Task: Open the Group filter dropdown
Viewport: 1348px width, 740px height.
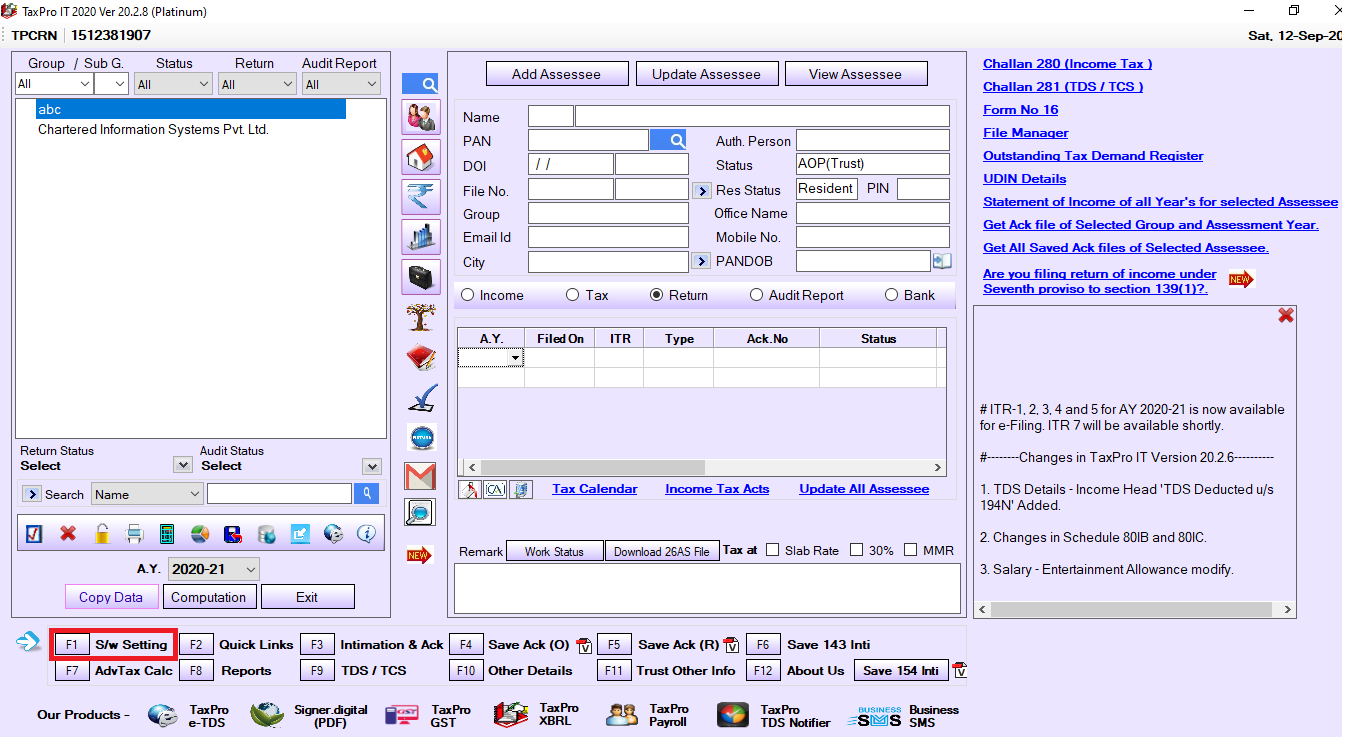Action: pos(53,84)
